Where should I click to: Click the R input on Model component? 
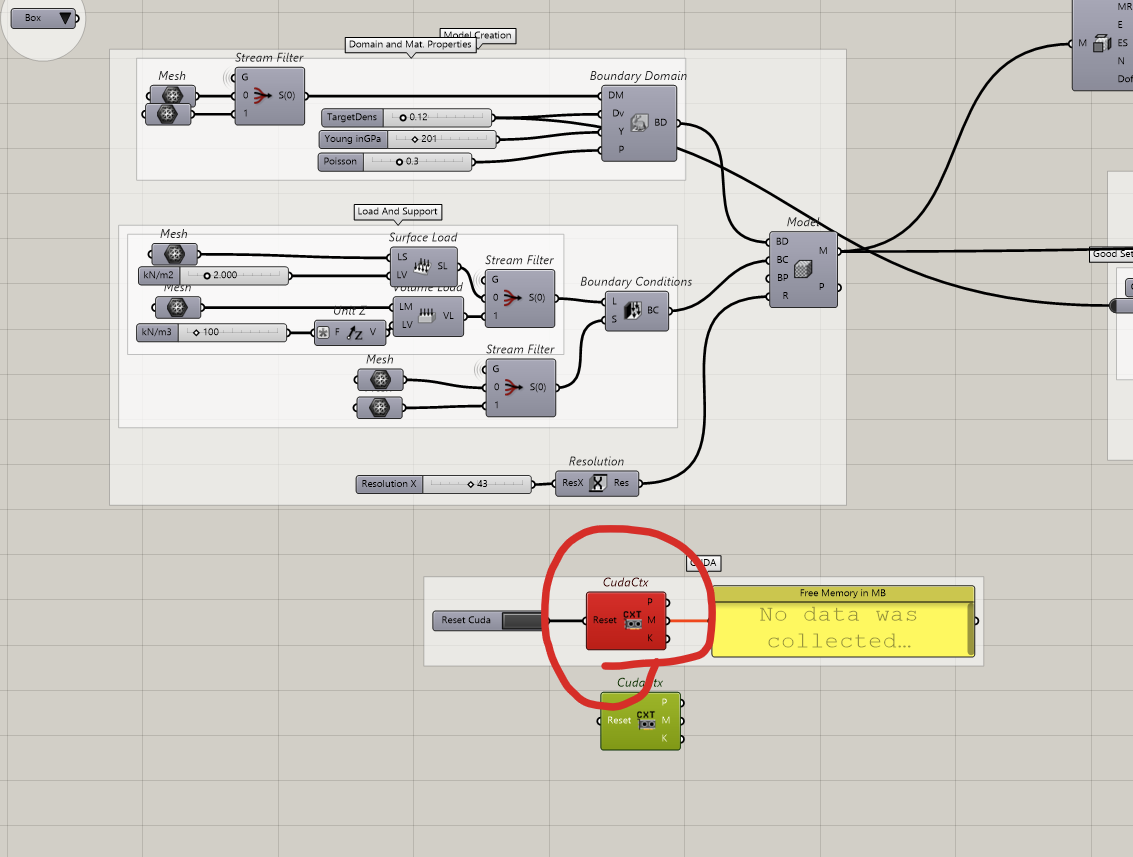coord(783,296)
